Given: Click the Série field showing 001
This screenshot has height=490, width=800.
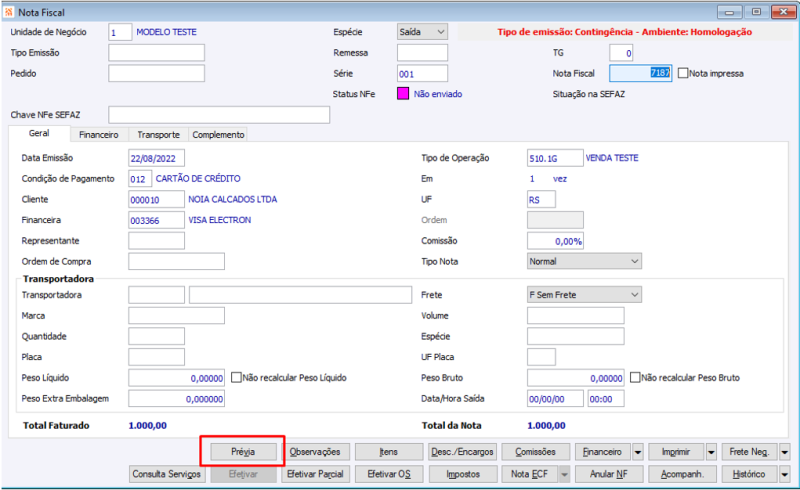Looking at the screenshot, I should click(422, 74).
